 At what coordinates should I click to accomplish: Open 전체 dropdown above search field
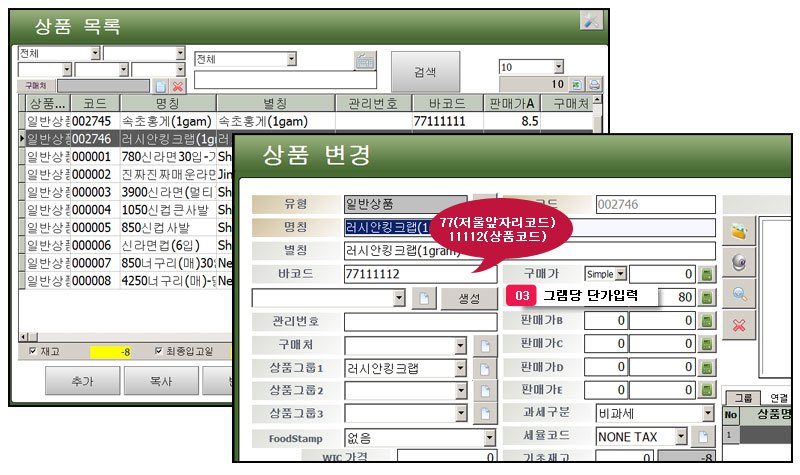pos(291,59)
